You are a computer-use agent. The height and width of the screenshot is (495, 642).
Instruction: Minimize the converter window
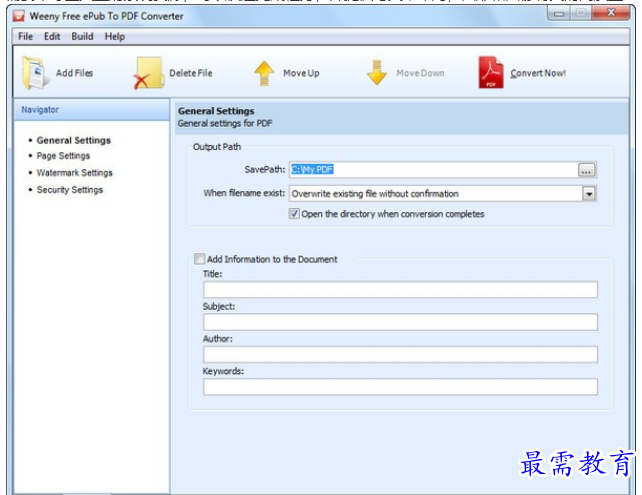[559, 14]
